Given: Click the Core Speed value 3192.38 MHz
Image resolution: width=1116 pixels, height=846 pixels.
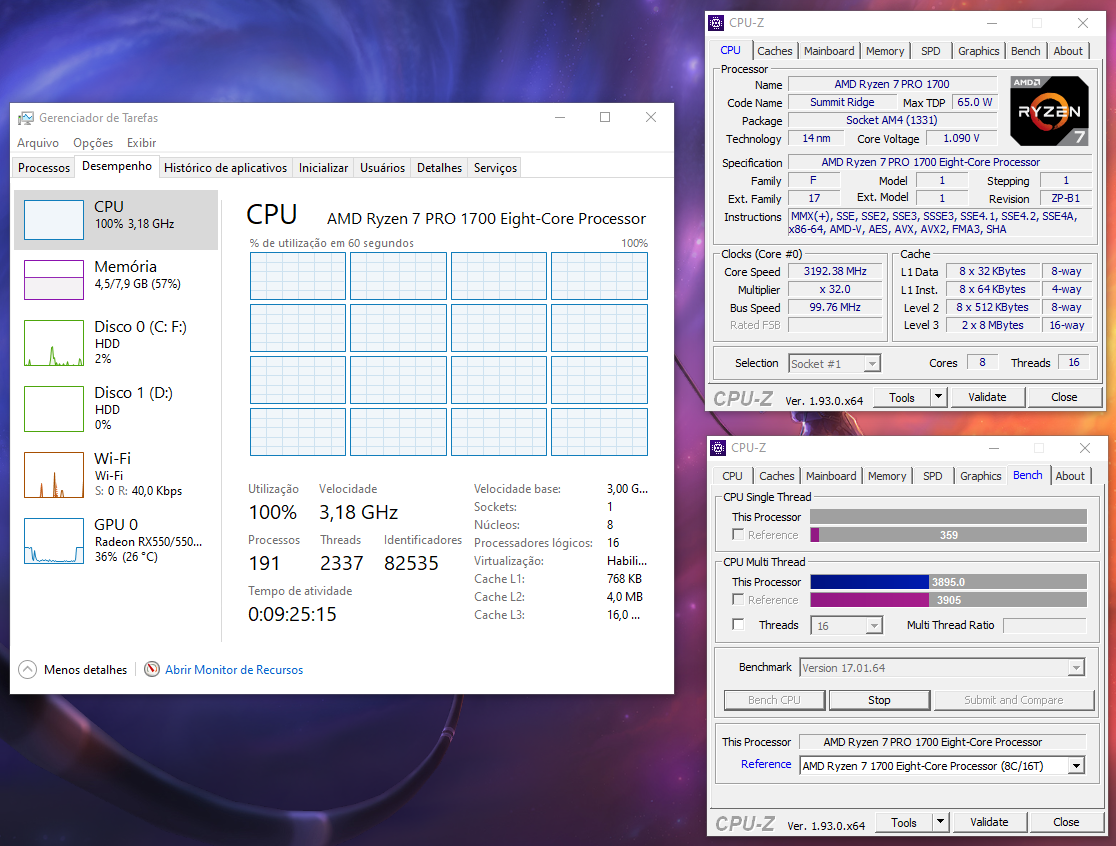Looking at the screenshot, I should coord(835,272).
